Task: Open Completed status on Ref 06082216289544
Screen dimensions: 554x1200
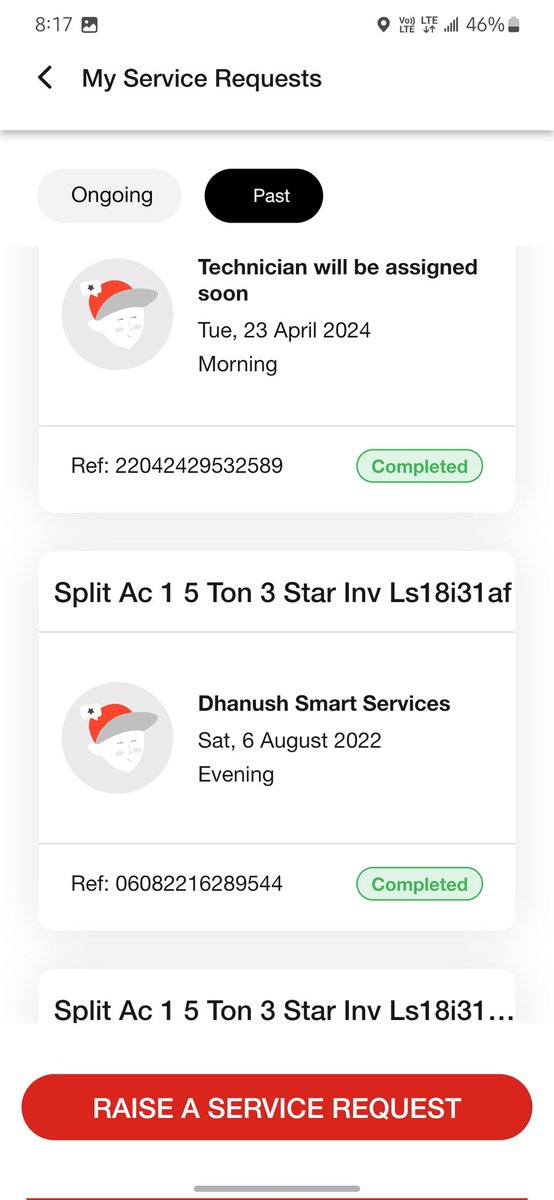Action: [x=420, y=884]
